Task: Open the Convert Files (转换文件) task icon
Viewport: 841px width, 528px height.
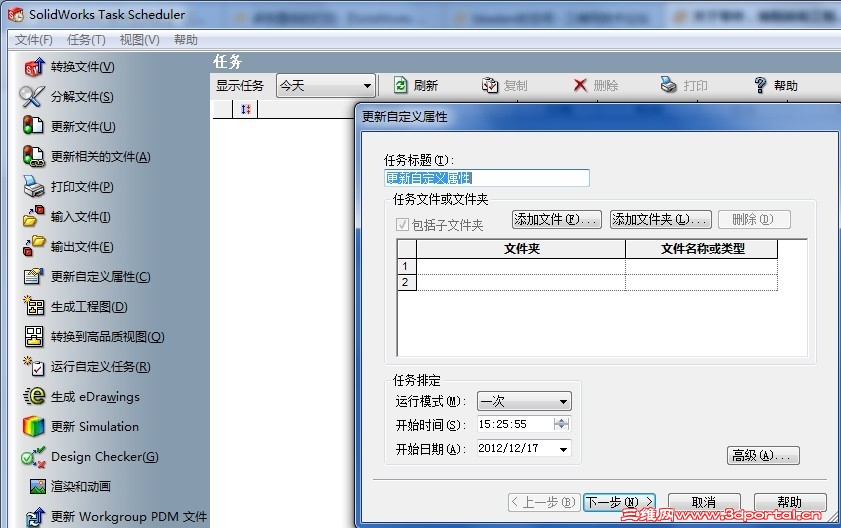Action: click(34, 67)
